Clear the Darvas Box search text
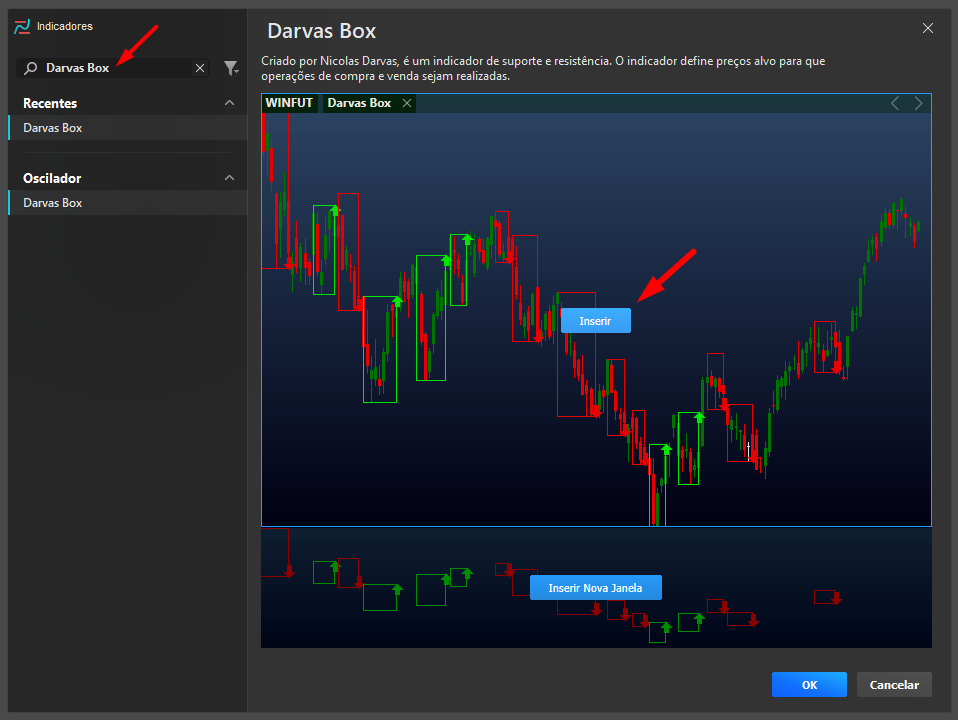958x720 pixels. point(199,67)
